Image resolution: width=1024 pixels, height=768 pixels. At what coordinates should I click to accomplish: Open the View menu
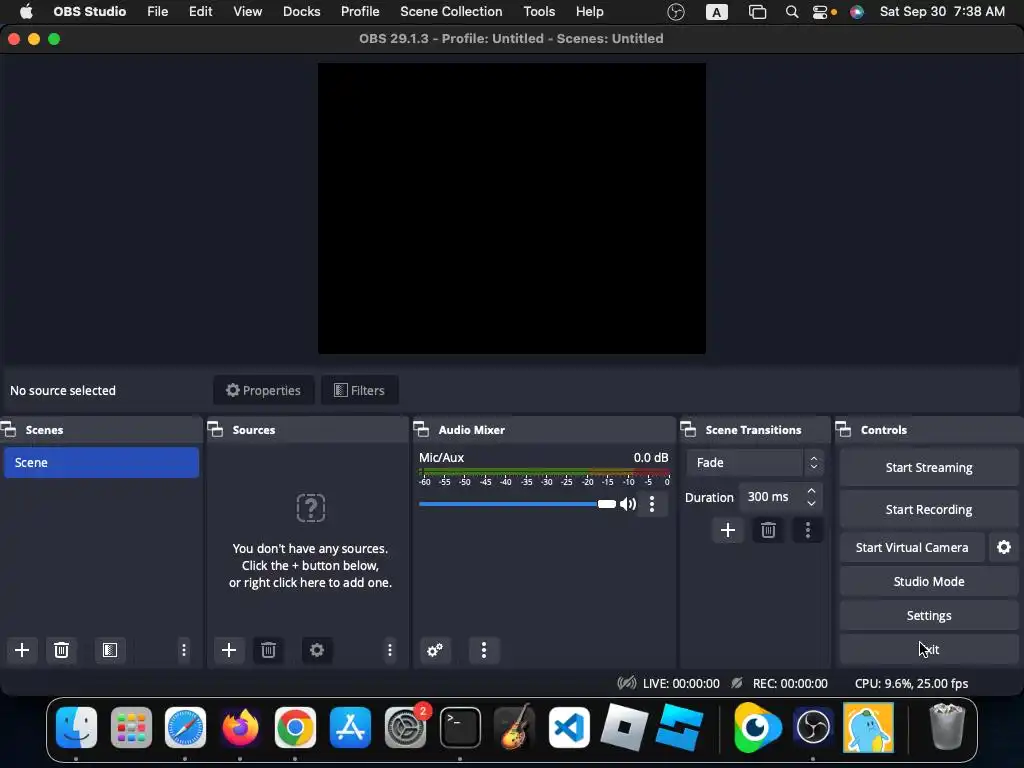248,12
